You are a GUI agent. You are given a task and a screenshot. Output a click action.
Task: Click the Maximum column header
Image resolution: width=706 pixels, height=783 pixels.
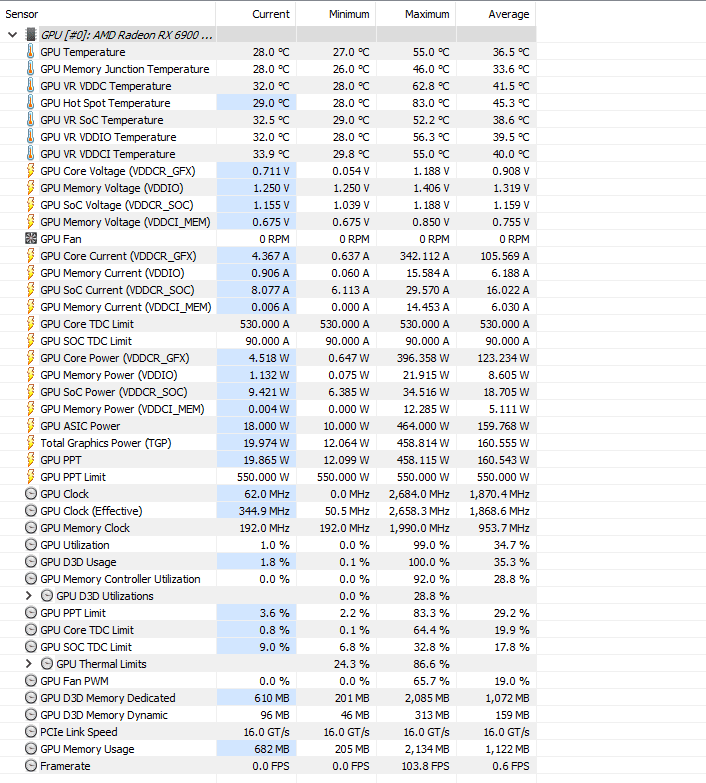[427, 14]
